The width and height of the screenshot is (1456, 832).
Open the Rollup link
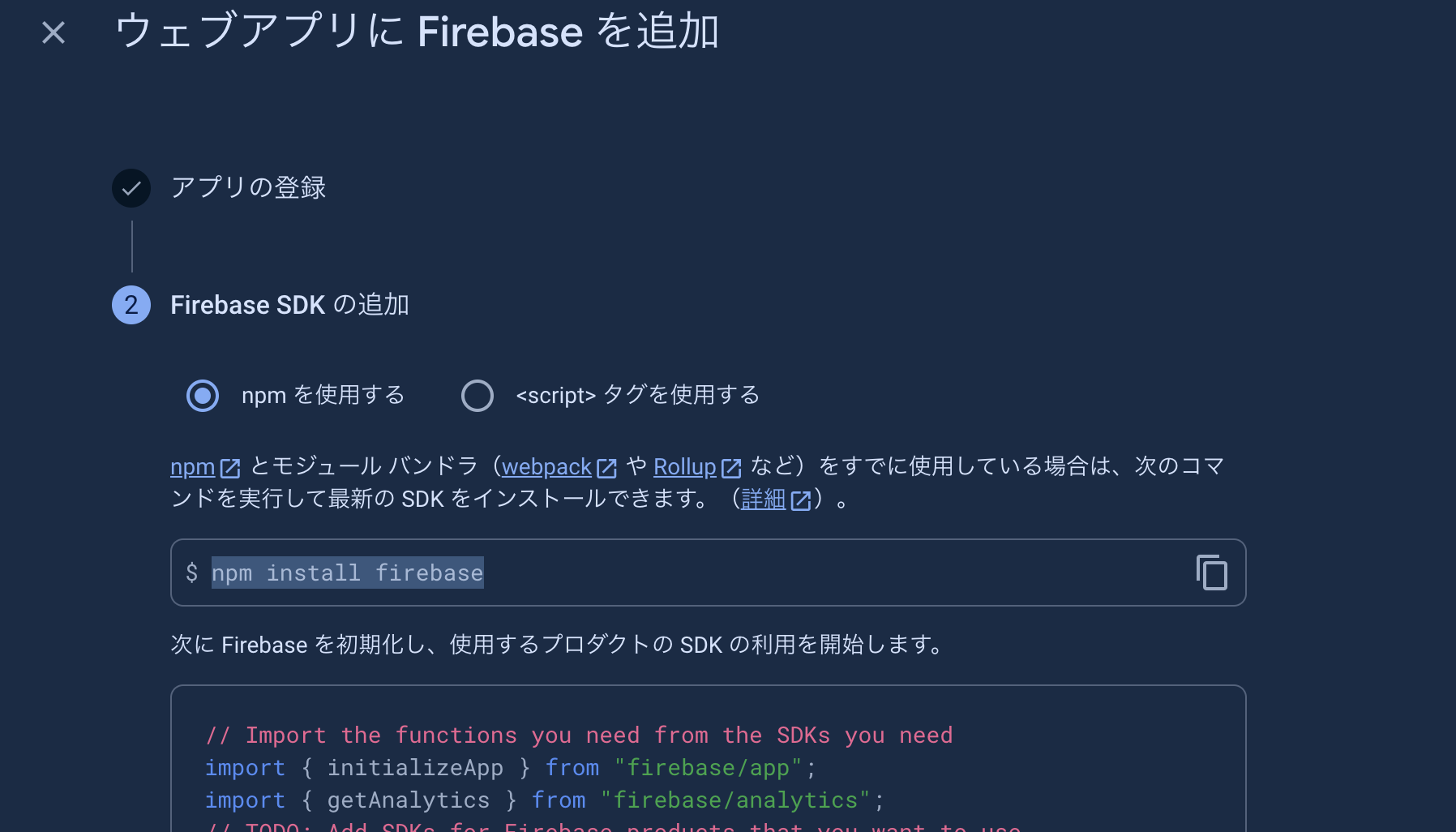click(684, 466)
